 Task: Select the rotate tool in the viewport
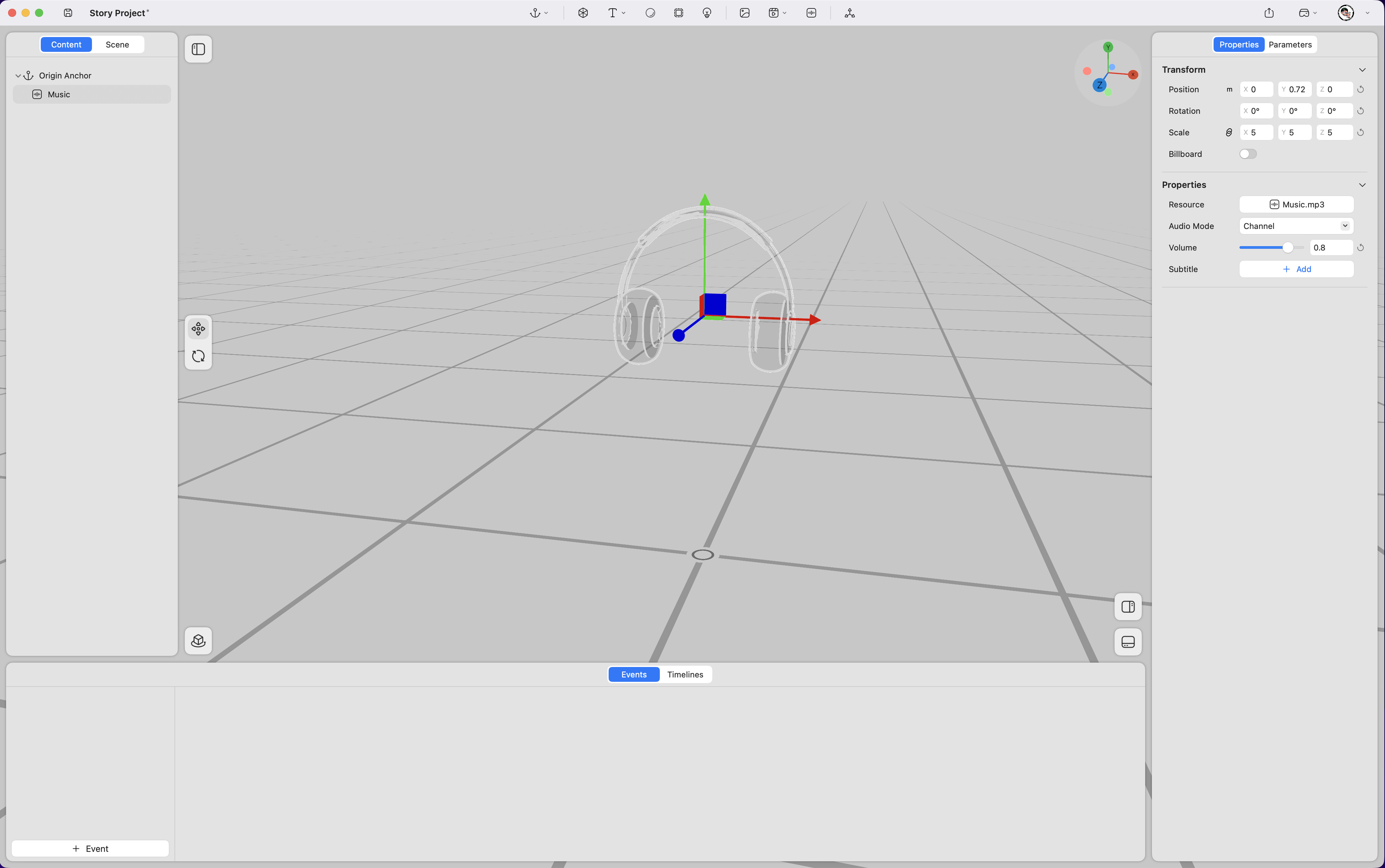coord(198,356)
